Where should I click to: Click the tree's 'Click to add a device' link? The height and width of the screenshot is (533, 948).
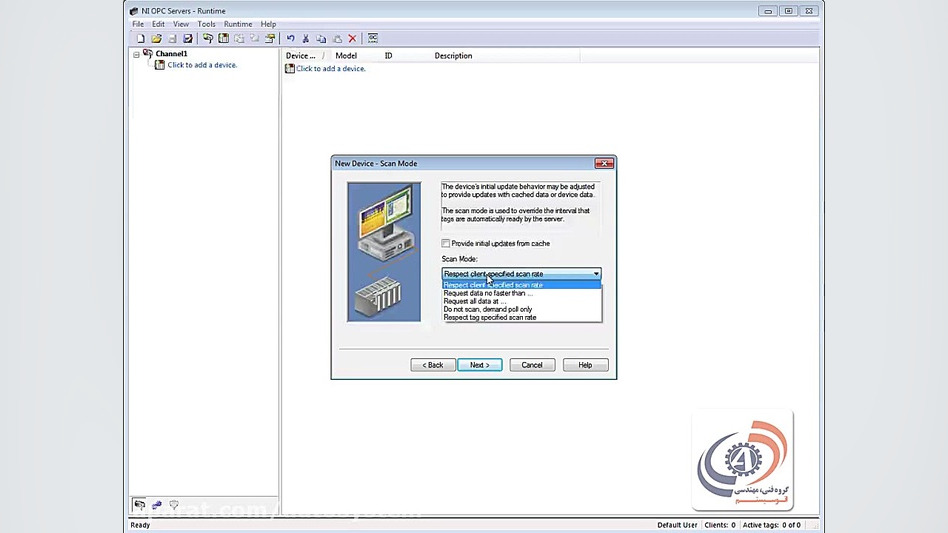tap(203, 65)
